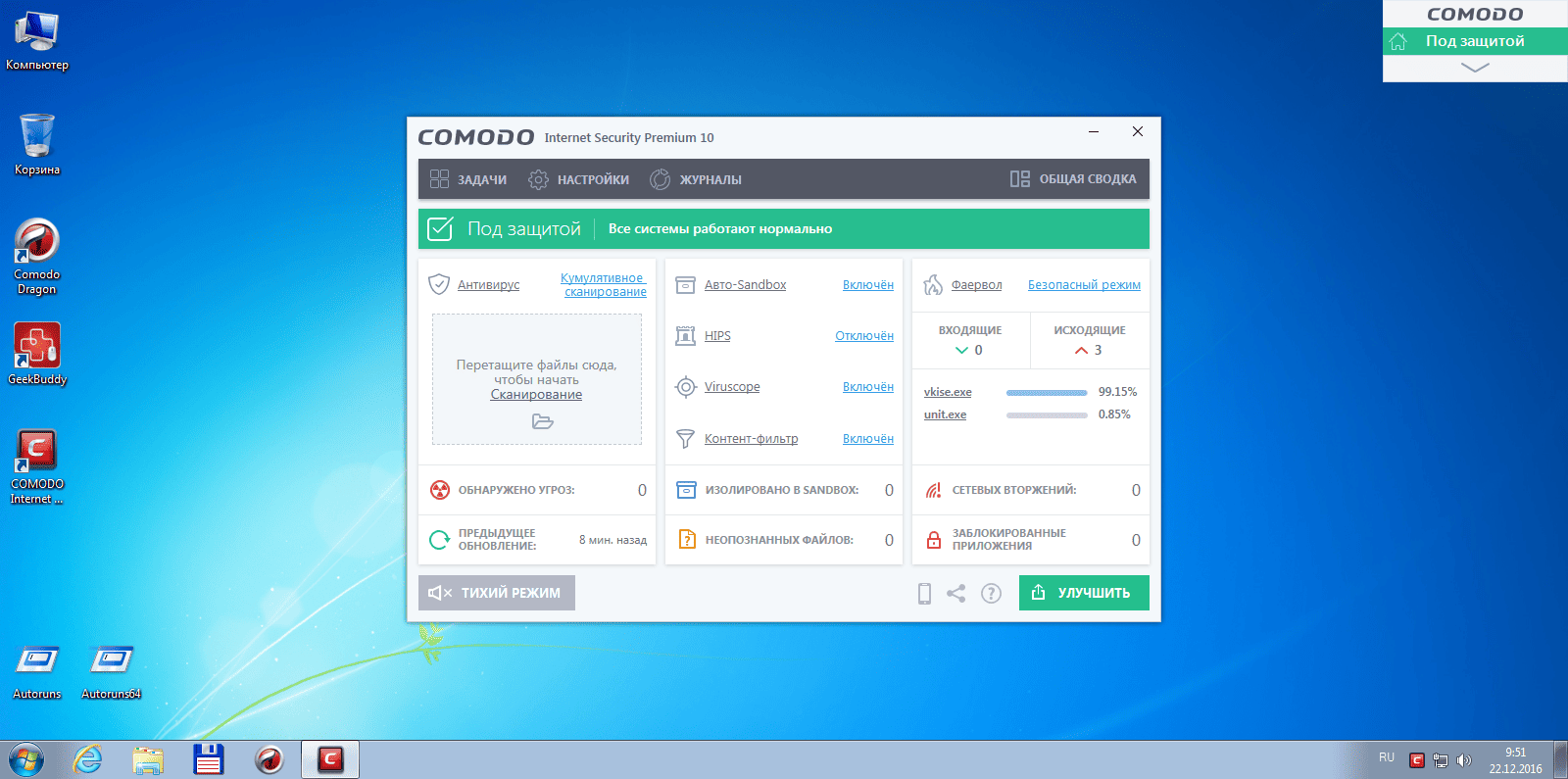Click Предыдущее обновление refresh icon
Image resolution: width=1568 pixels, height=779 pixels.
pyautogui.click(x=440, y=540)
